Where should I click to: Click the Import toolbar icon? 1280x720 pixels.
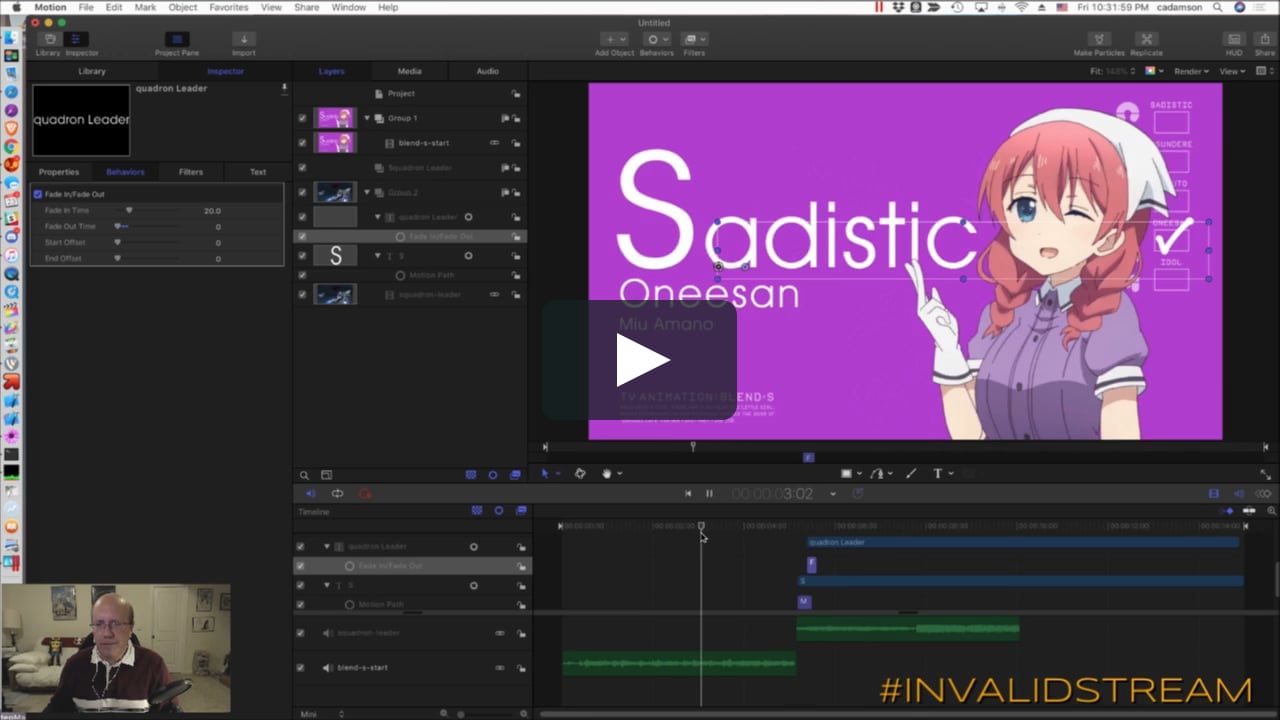coord(243,39)
